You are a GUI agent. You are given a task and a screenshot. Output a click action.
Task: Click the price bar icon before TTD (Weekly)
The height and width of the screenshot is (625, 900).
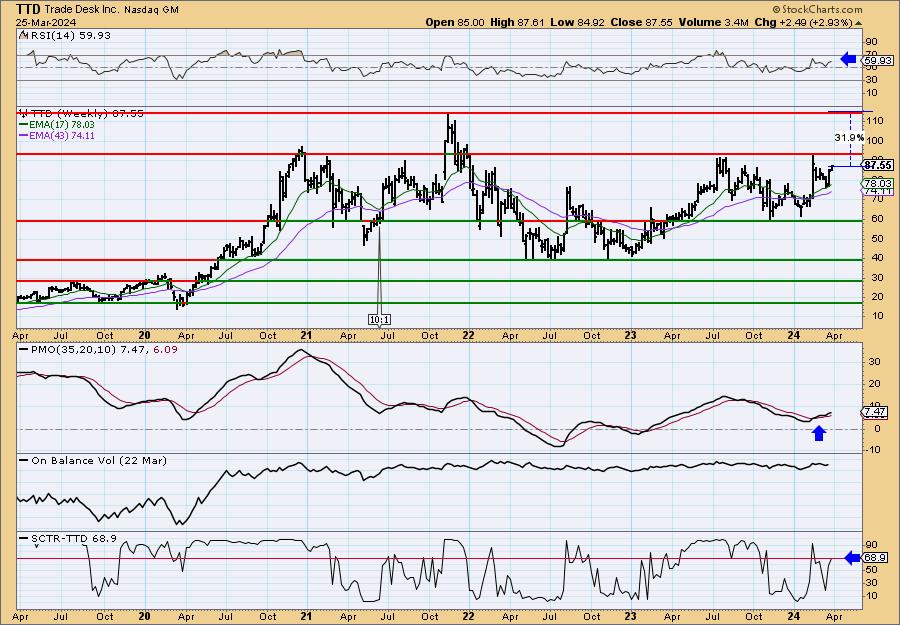coord(23,113)
